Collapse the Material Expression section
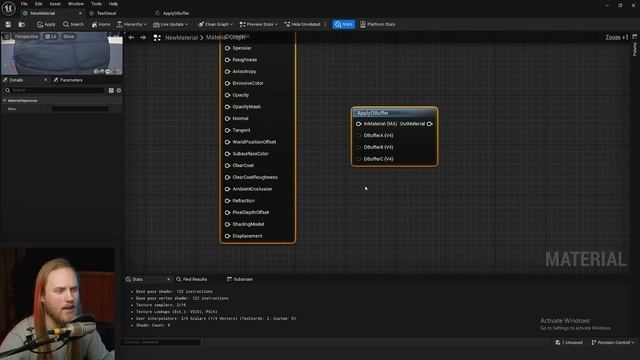The width and height of the screenshot is (640, 360). pyautogui.click(x=4, y=100)
